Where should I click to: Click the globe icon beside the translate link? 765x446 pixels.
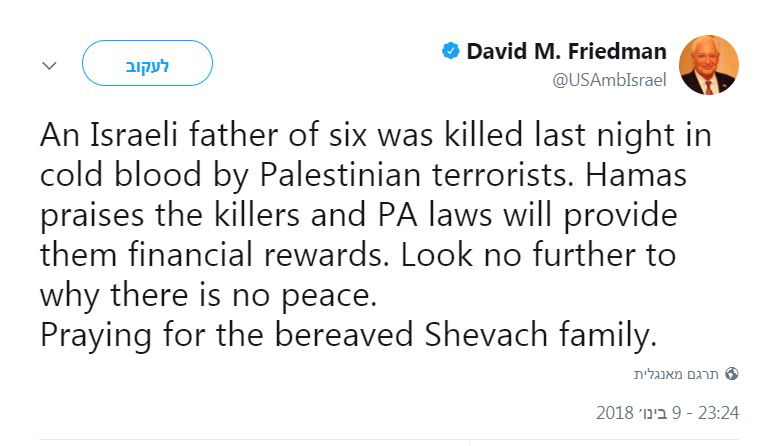pos(732,374)
